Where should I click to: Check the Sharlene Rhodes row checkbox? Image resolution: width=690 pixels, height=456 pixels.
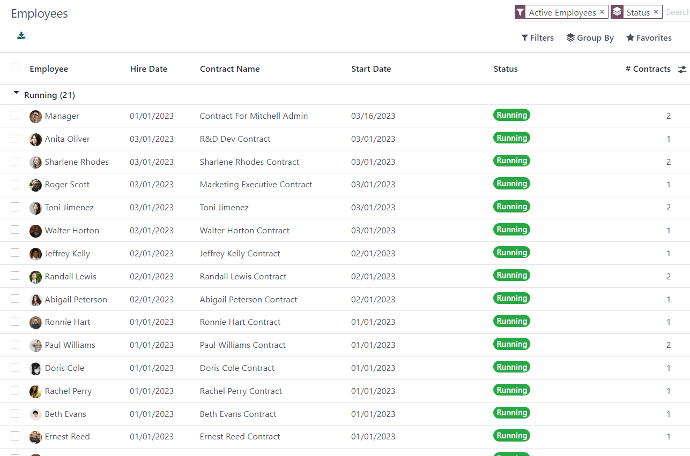click(x=15, y=162)
